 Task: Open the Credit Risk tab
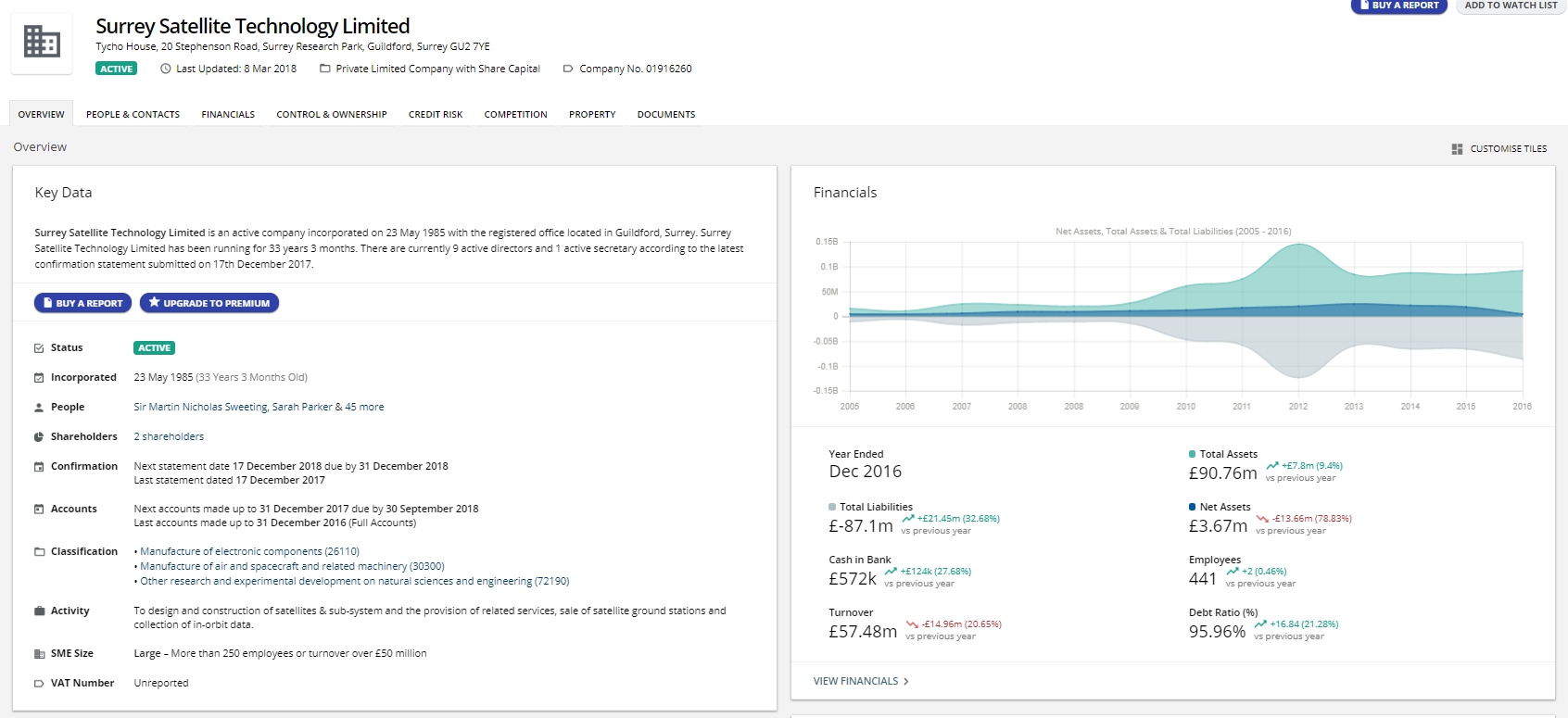pos(436,115)
